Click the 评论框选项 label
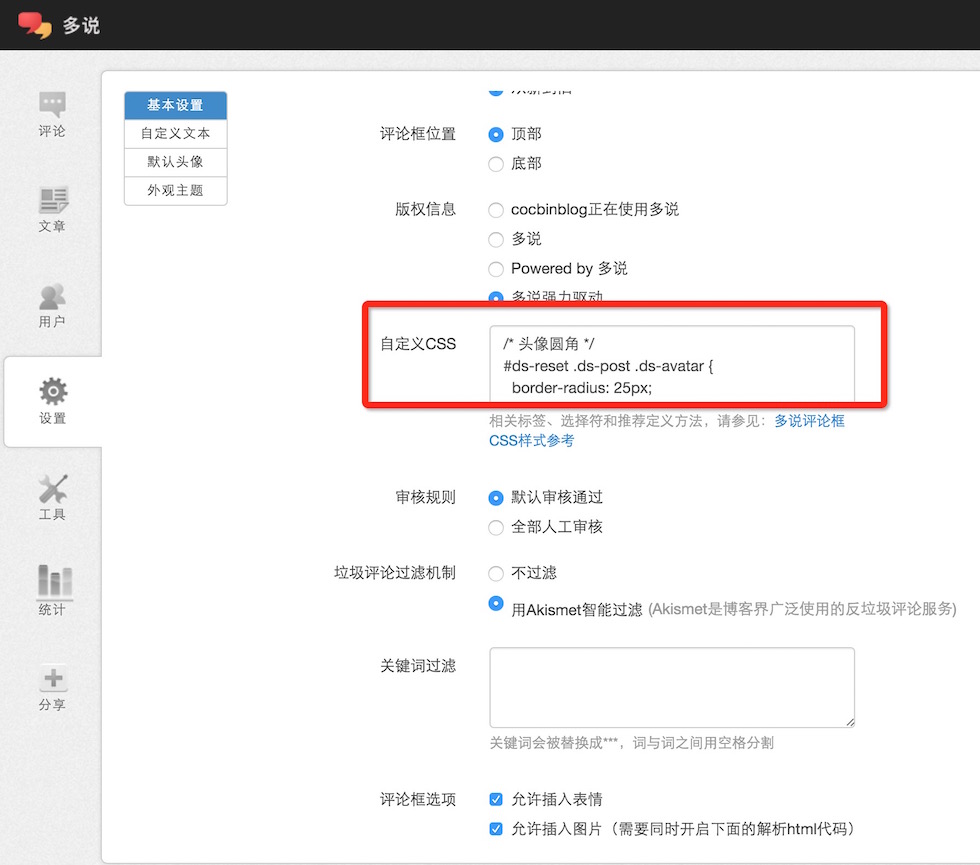The width and height of the screenshot is (980, 865). pyautogui.click(x=418, y=799)
